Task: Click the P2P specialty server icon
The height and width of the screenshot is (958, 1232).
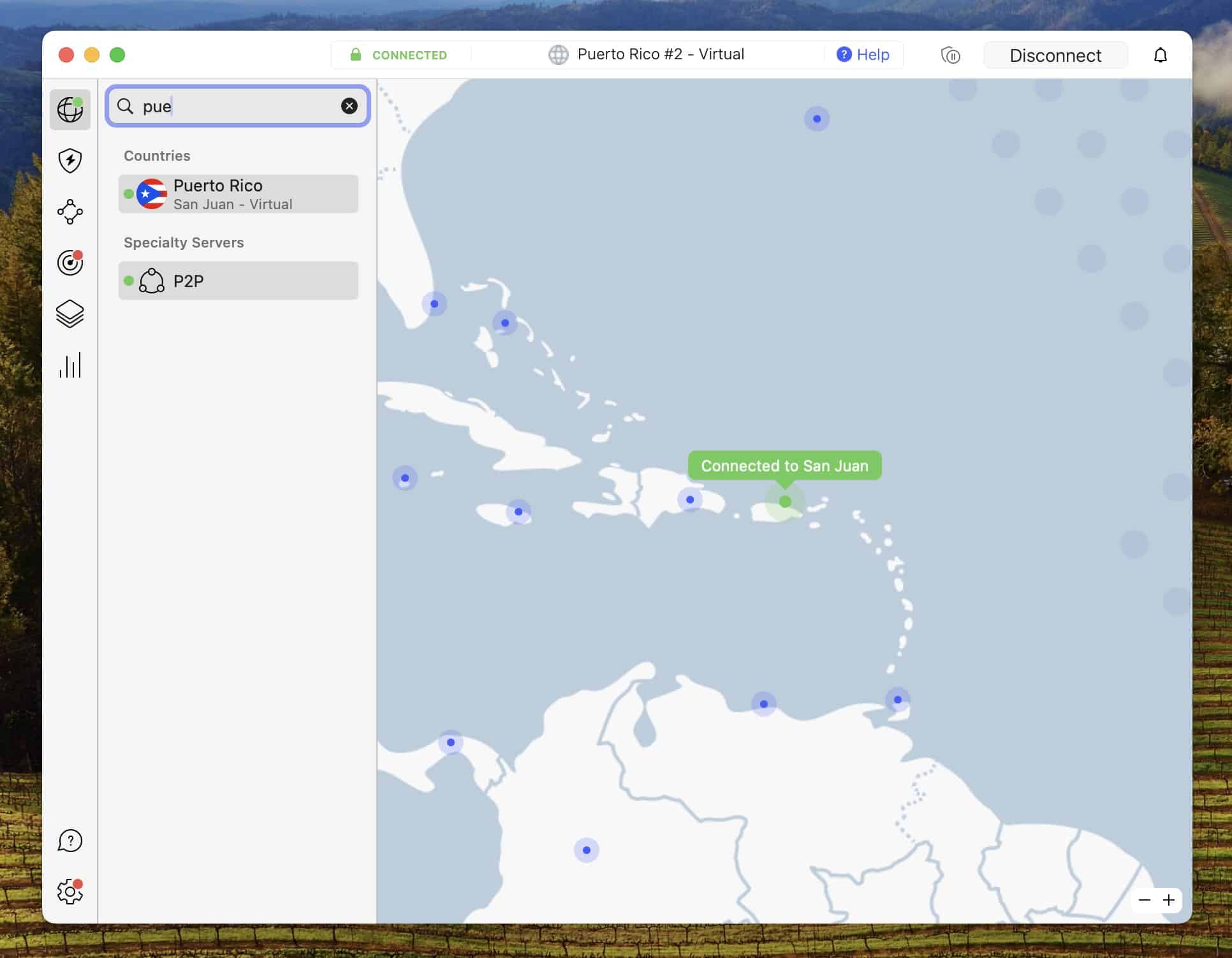Action: [152, 281]
